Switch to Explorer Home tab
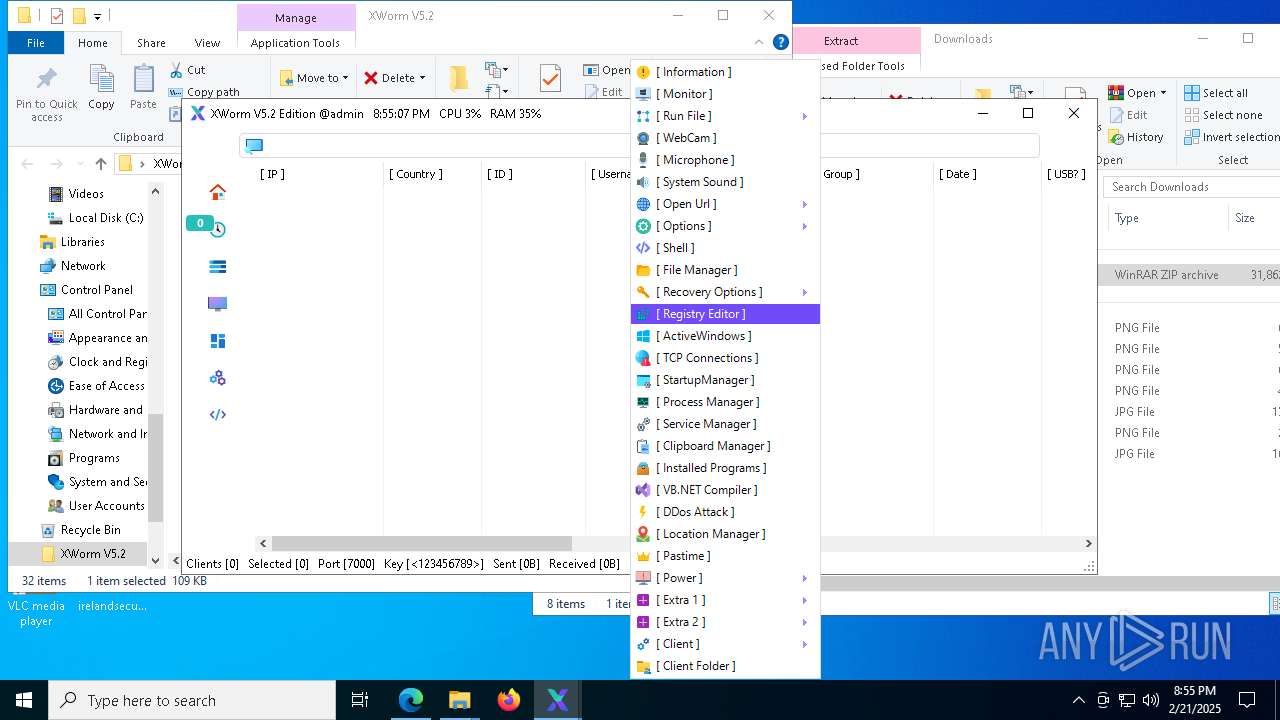 [x=93, y=43]
